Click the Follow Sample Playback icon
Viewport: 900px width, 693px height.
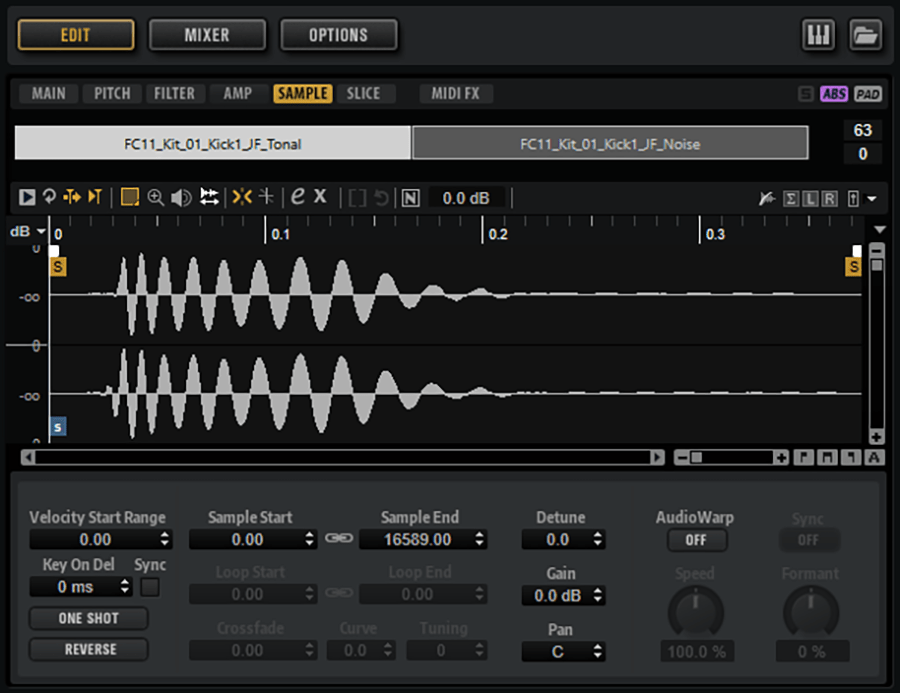(x=95, y=197)
